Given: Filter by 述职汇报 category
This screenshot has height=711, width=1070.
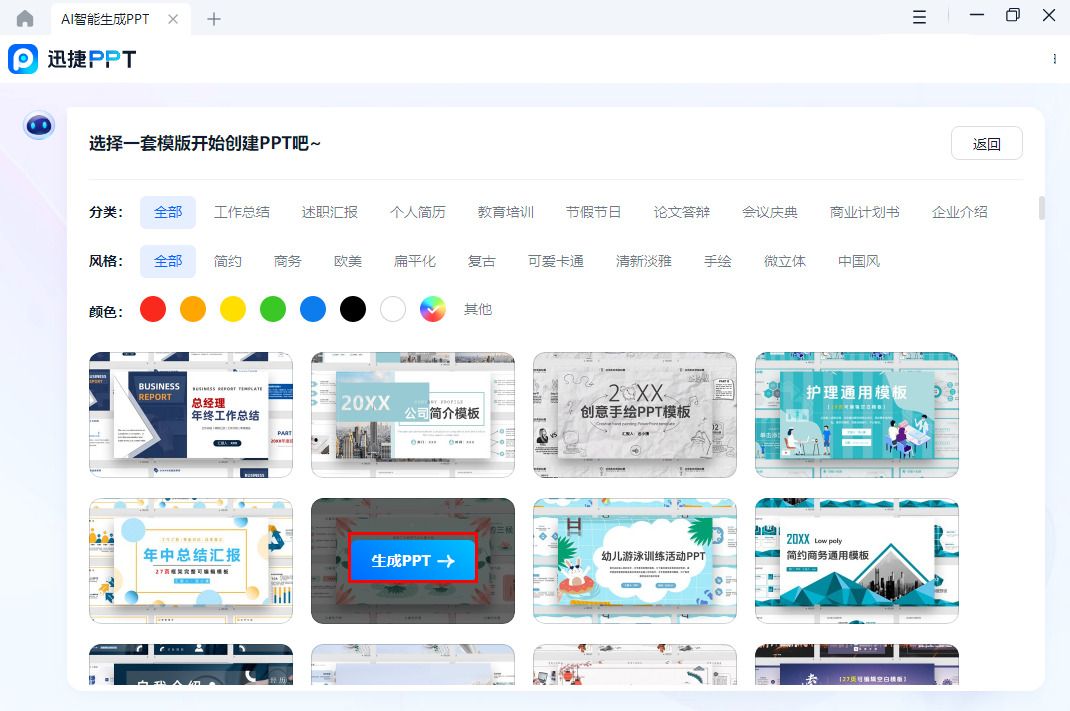Looking at the screenshot, I should pyautogui.click(x=330, y=212).
